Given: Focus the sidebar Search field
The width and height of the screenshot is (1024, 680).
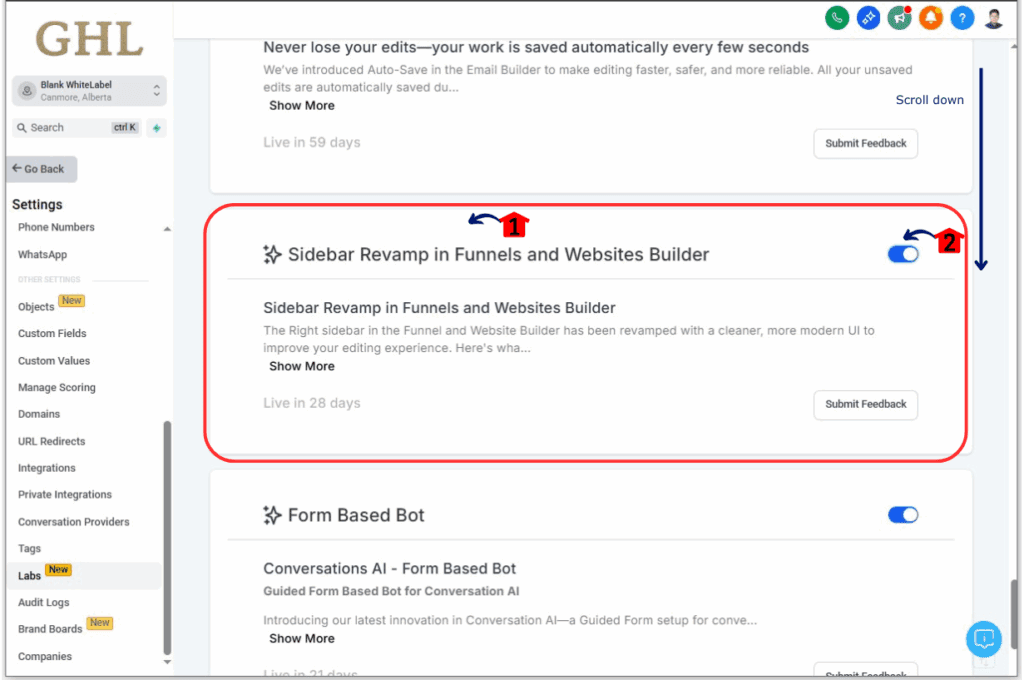Looking at the screenshot, I should (x=76, y=128).
